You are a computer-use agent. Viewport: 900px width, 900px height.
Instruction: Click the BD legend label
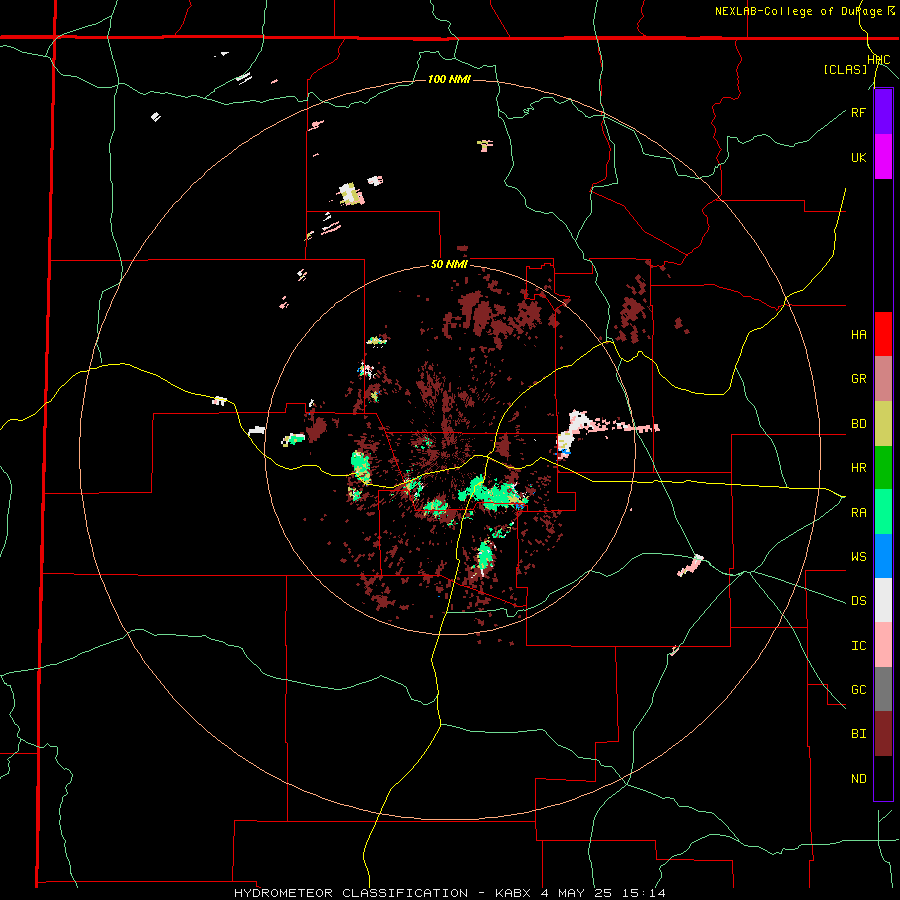[859, 424]
